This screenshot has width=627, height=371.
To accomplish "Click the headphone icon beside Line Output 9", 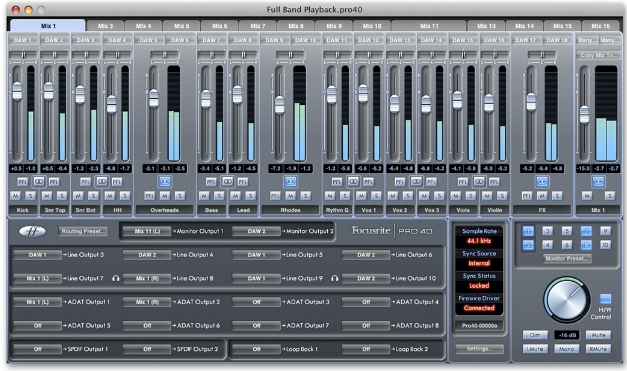I will pos(335,278).
